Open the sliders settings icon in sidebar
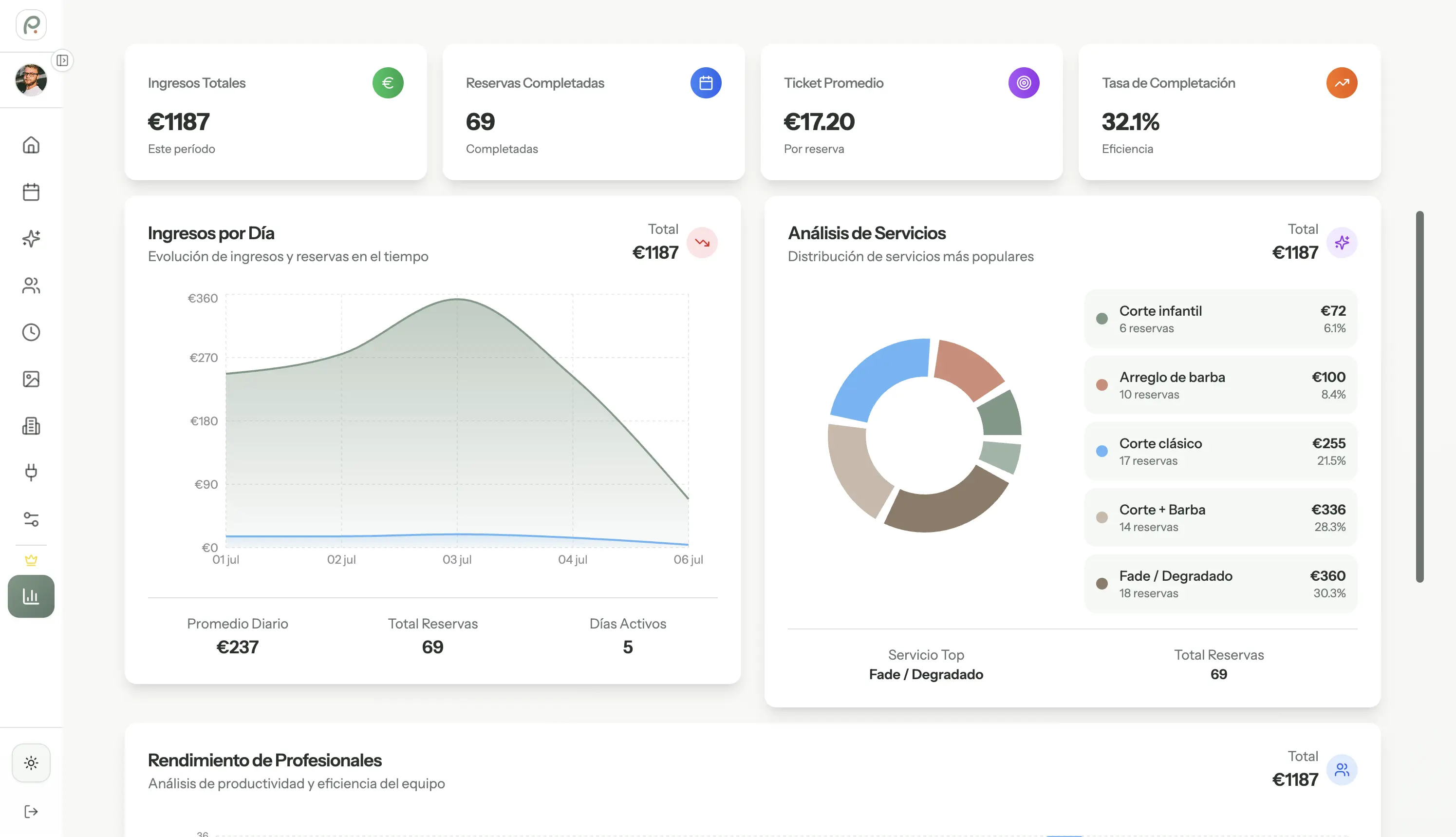This screenshot has width=1456, height=837. click(31, 520)
